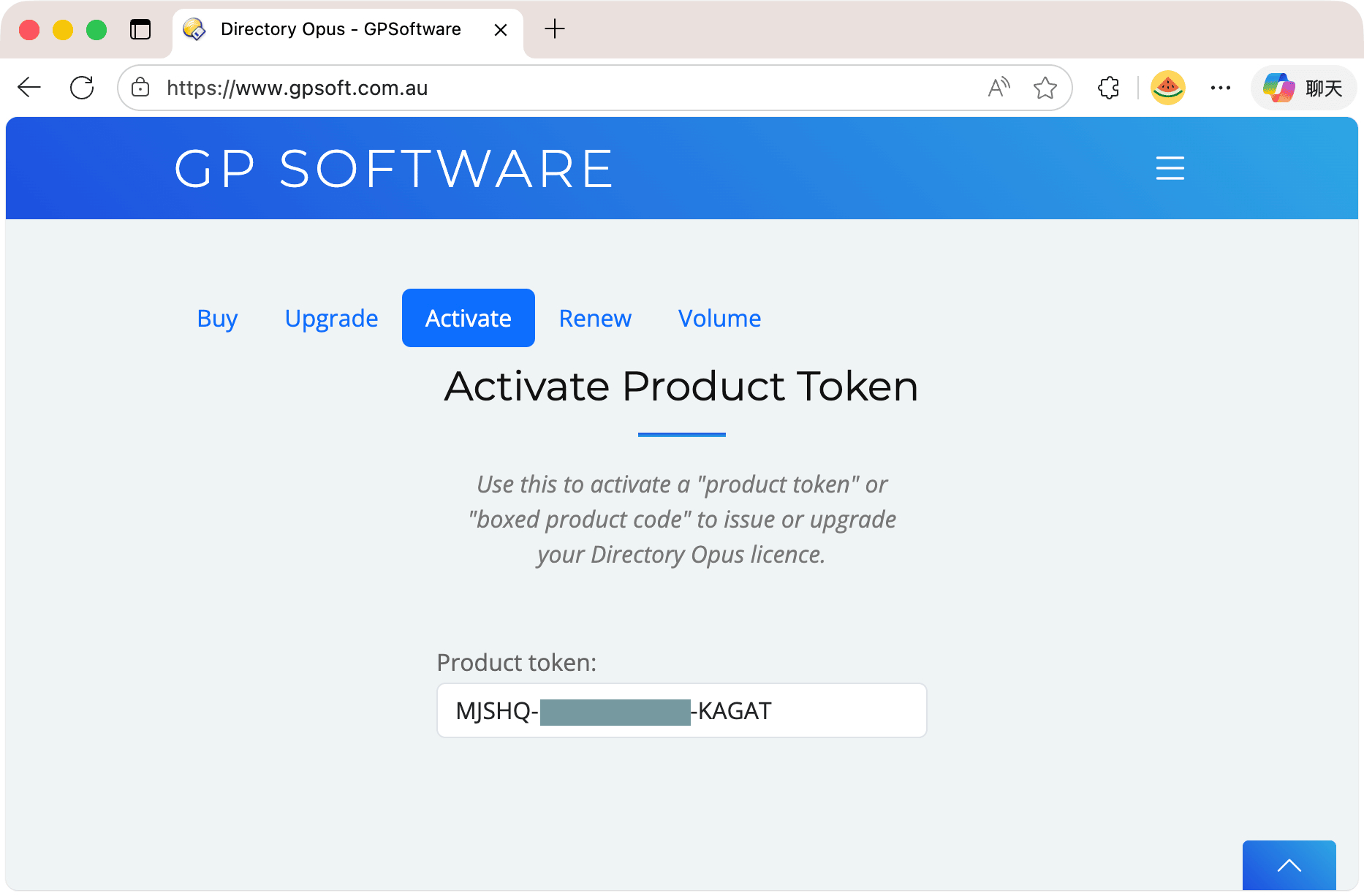Image resolution: width=1364 pixels, height=896 pixels.
Task: Open the Copilot chat button
Action: pyautogui.click(x=1303, y=88)
